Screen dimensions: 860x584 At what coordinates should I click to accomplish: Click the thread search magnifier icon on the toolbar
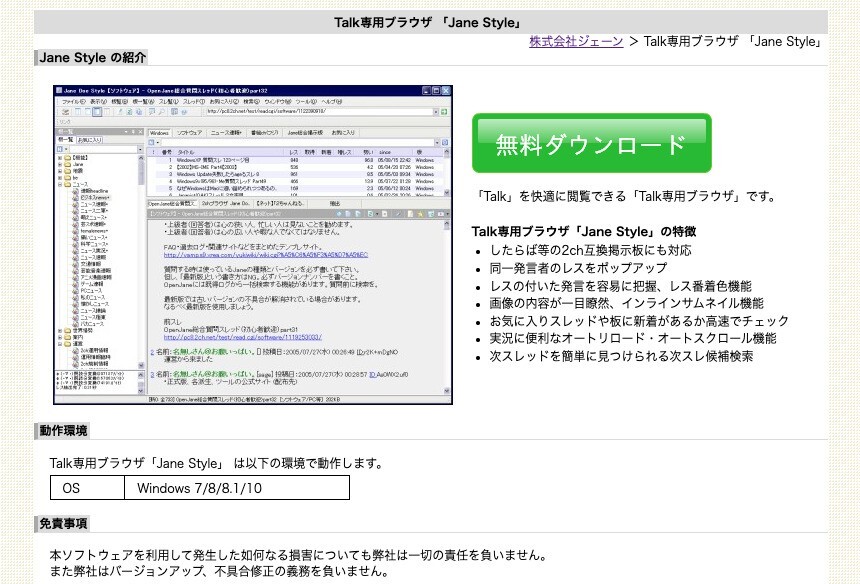click(x=161, y=112)
